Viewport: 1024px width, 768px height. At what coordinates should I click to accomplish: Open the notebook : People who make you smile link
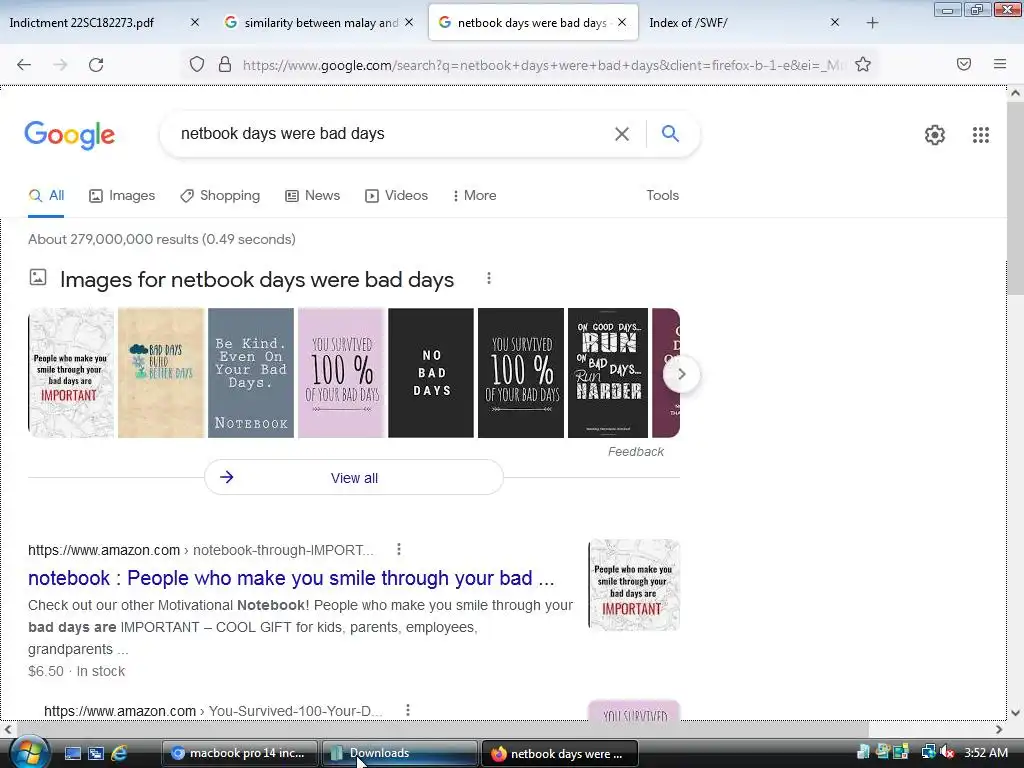click(x=291, y=578)
